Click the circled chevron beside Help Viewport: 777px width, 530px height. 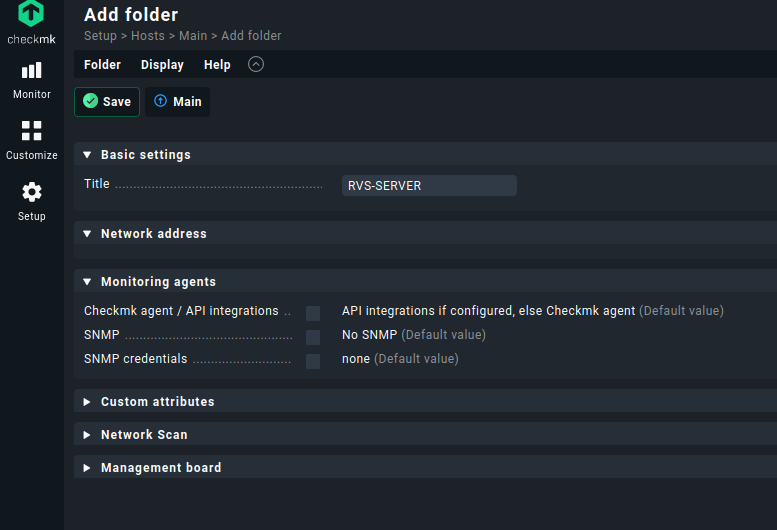[256, 64]
